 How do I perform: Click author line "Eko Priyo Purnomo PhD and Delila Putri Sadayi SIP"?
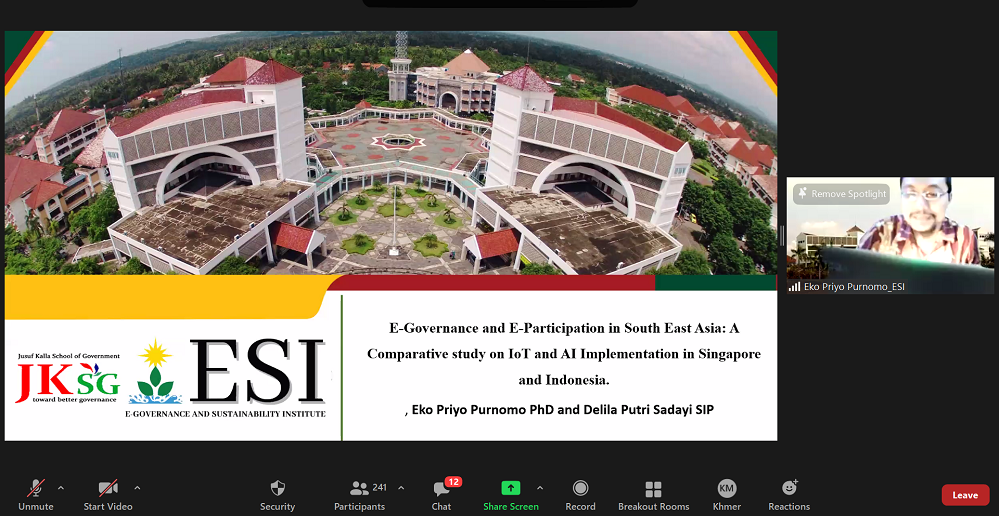pyautogui.click(x=563, y=410)
